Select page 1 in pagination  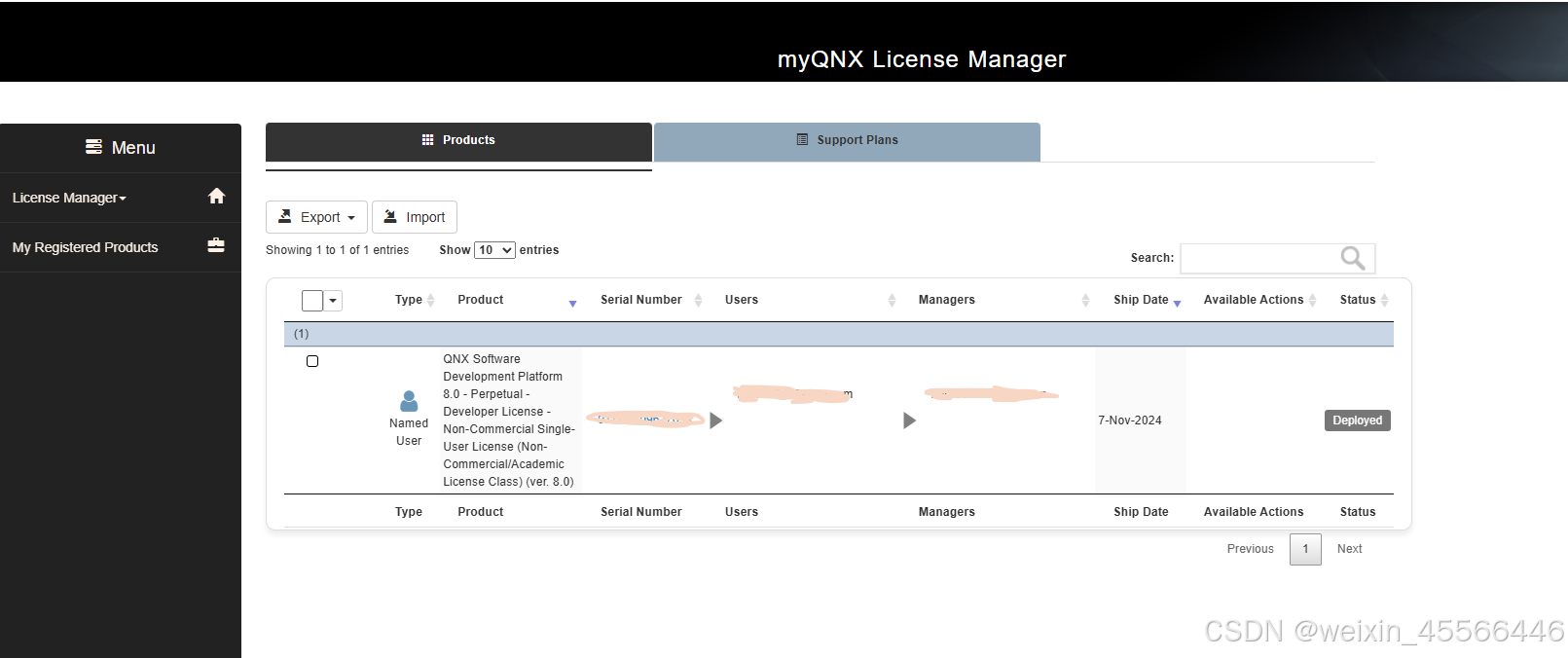click(1305, 549)
